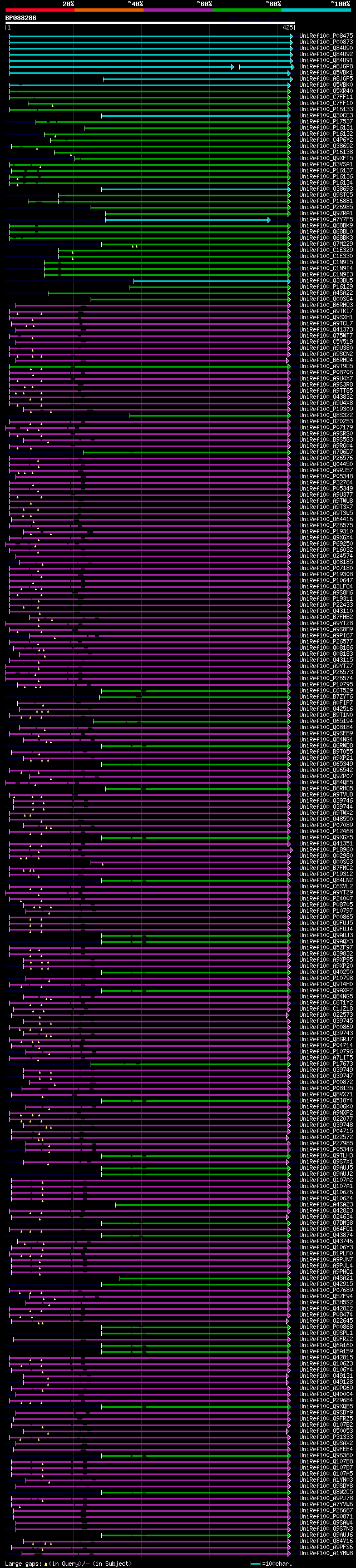Select the UniRef100_B7FMC2 label
The height and width of the screenshot is (1568, 356).
coord(326,867)
